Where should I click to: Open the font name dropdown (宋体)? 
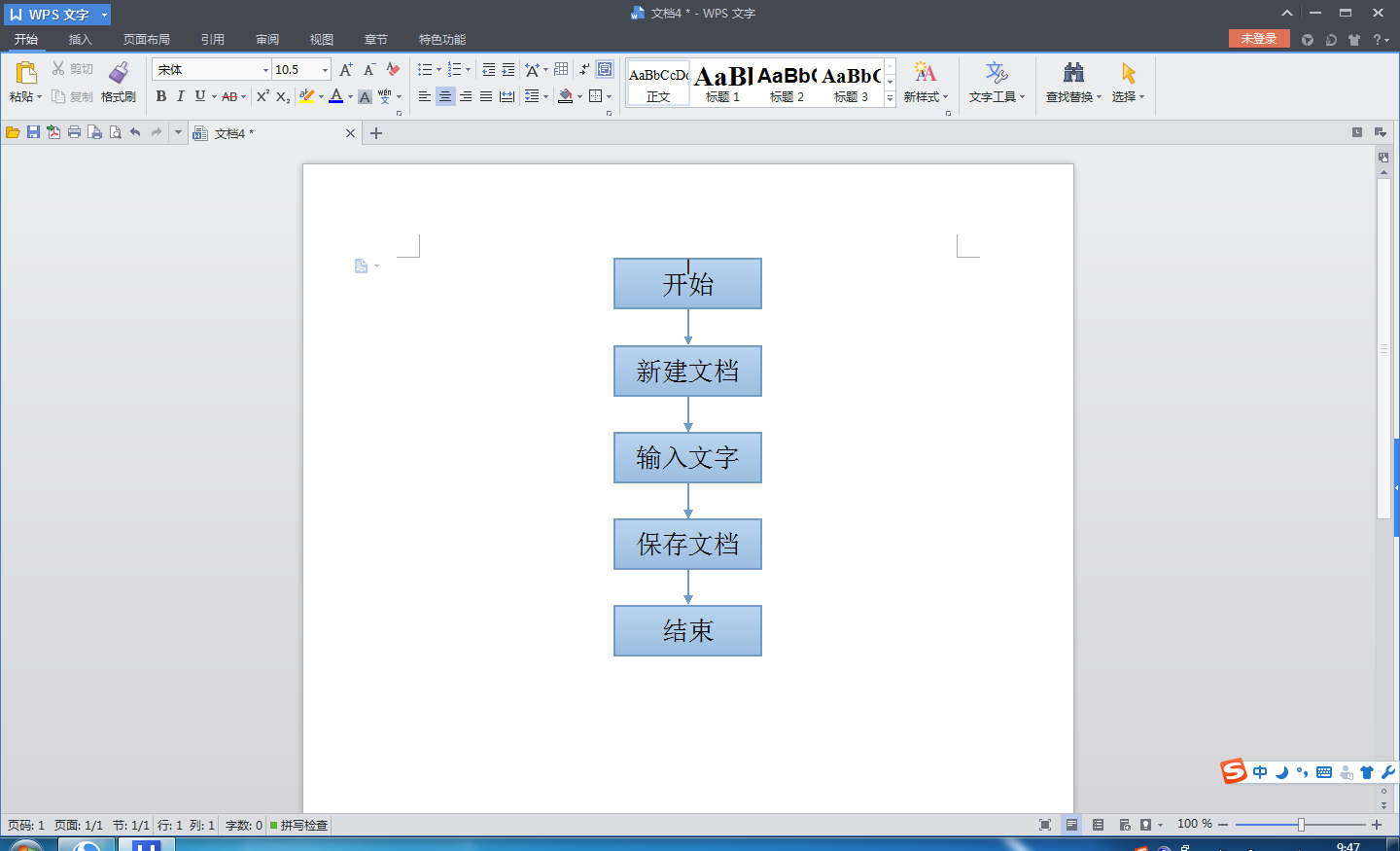click(265, 70)
